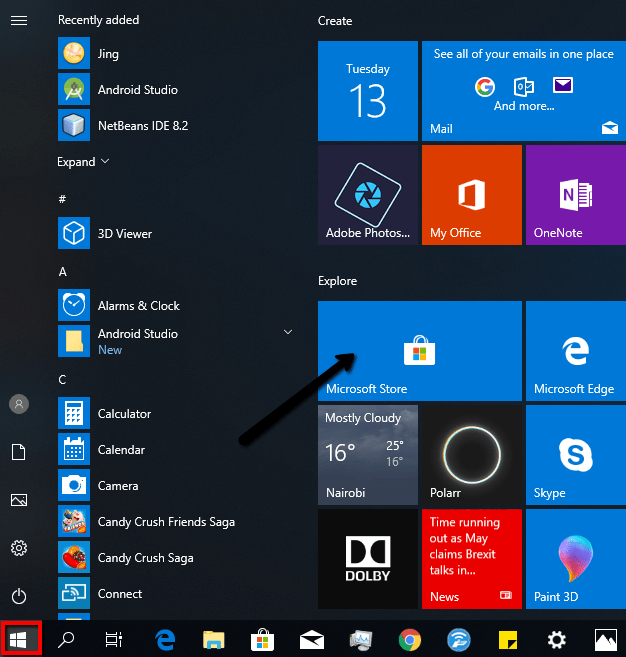This screenshot has width=626, height=657.
Task: Open the Polarr tile
Action: [472, 455]
